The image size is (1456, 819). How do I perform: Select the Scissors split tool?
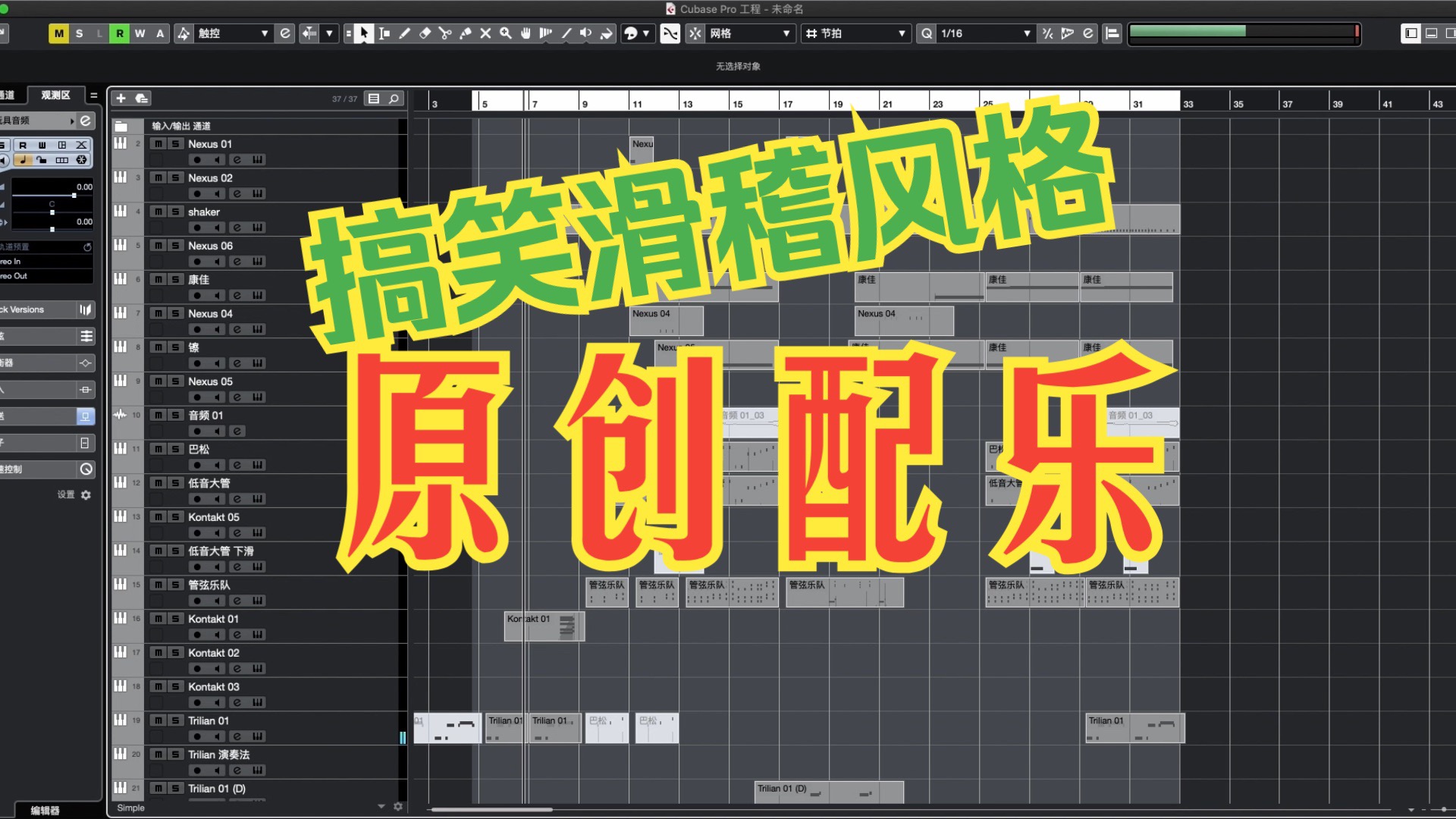(x=445, y=33)
